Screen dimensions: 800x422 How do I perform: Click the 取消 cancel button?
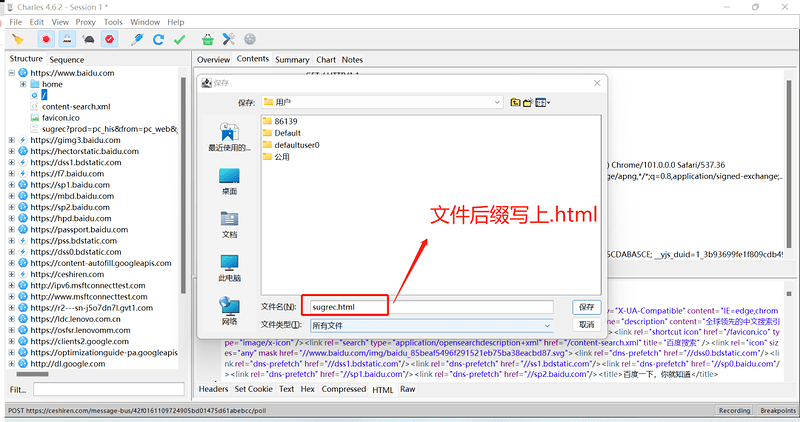[586, 325]
